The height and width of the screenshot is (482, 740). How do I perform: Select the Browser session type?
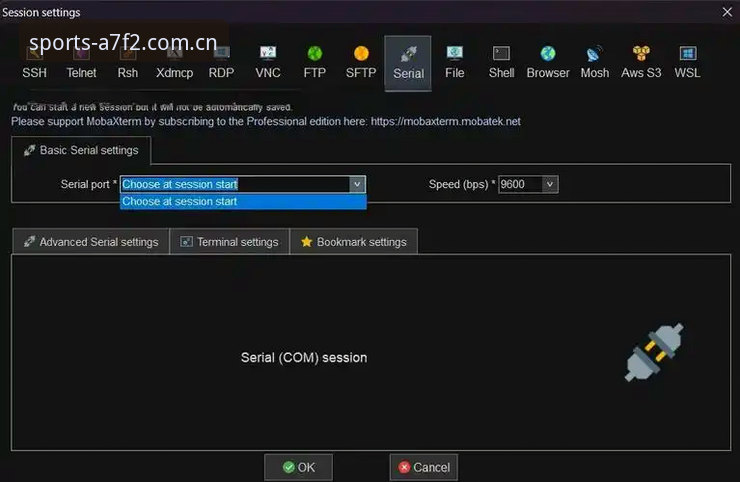pos(547,63)
